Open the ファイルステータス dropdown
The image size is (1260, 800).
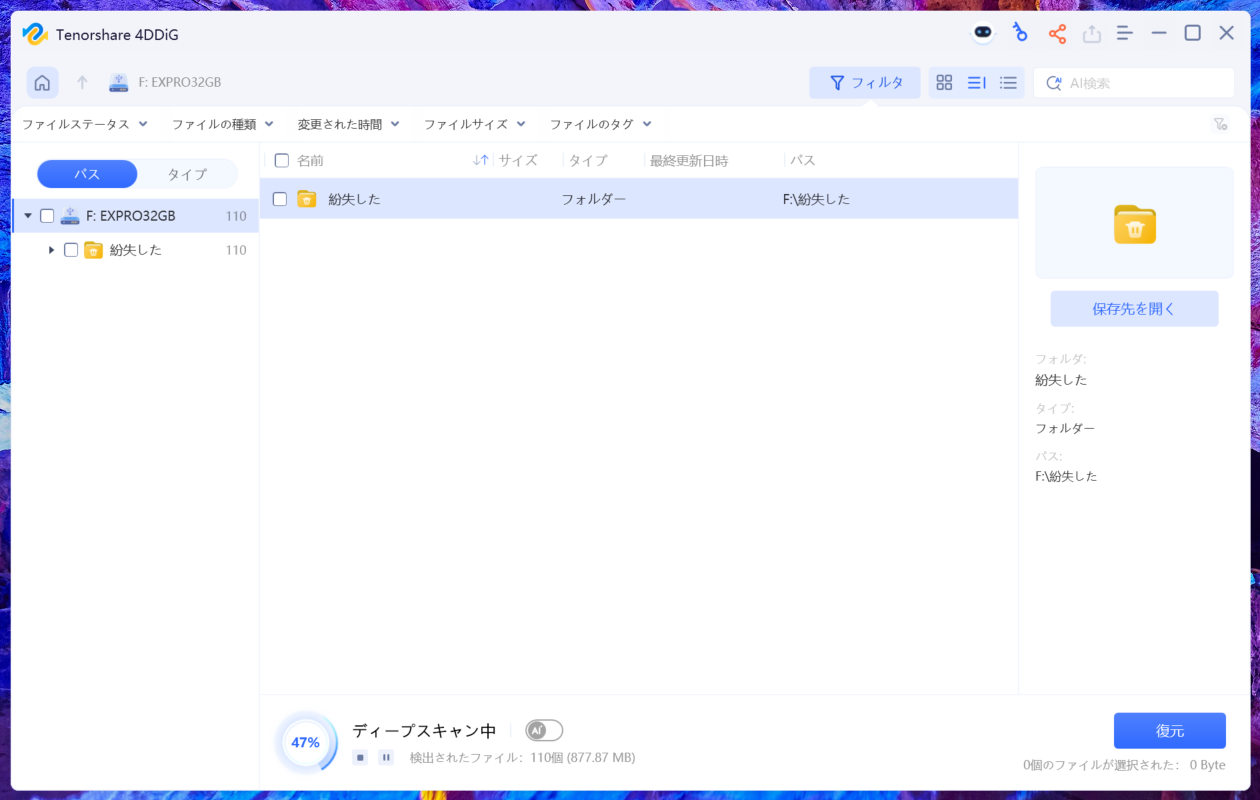pos(85,124)
